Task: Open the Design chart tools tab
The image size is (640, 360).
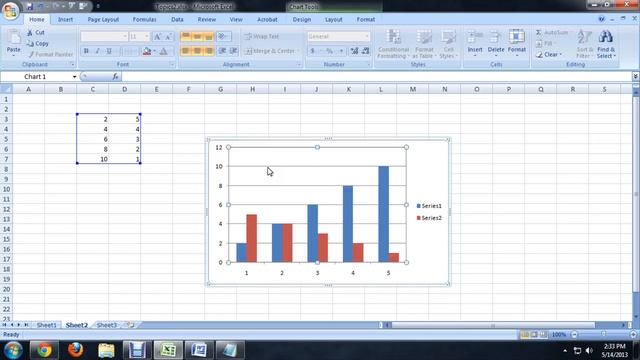Action: 302,19
